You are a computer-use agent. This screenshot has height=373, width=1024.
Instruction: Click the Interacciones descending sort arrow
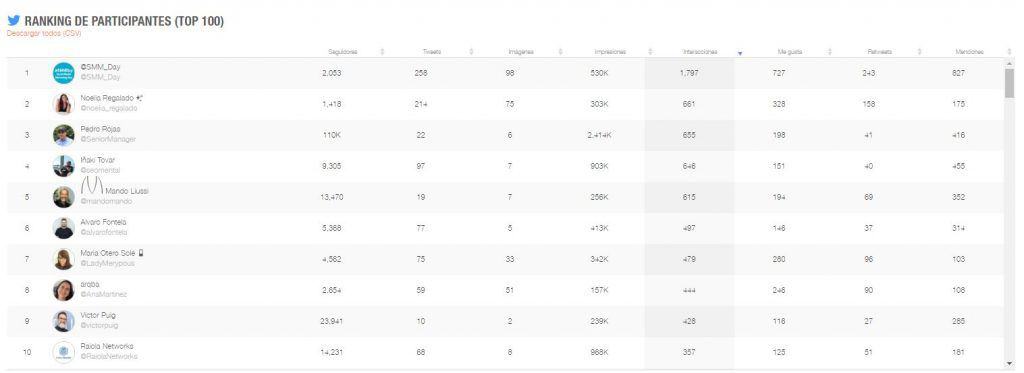tap(740, 53)
